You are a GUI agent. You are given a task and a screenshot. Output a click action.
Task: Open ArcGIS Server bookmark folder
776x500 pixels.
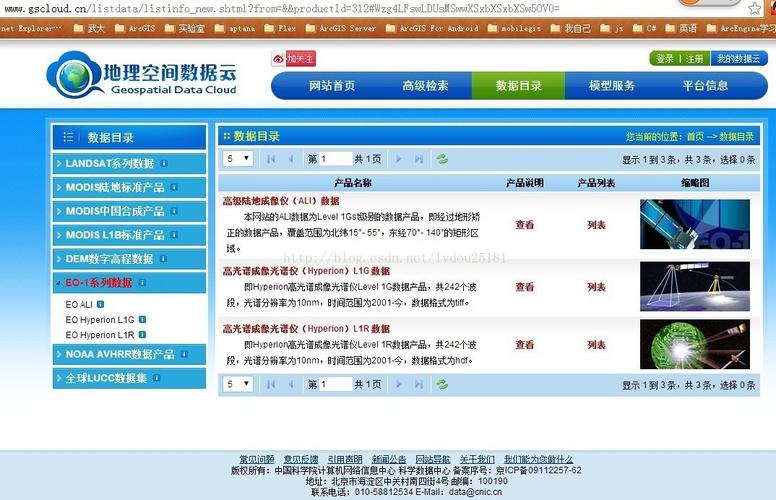(341, 28)
